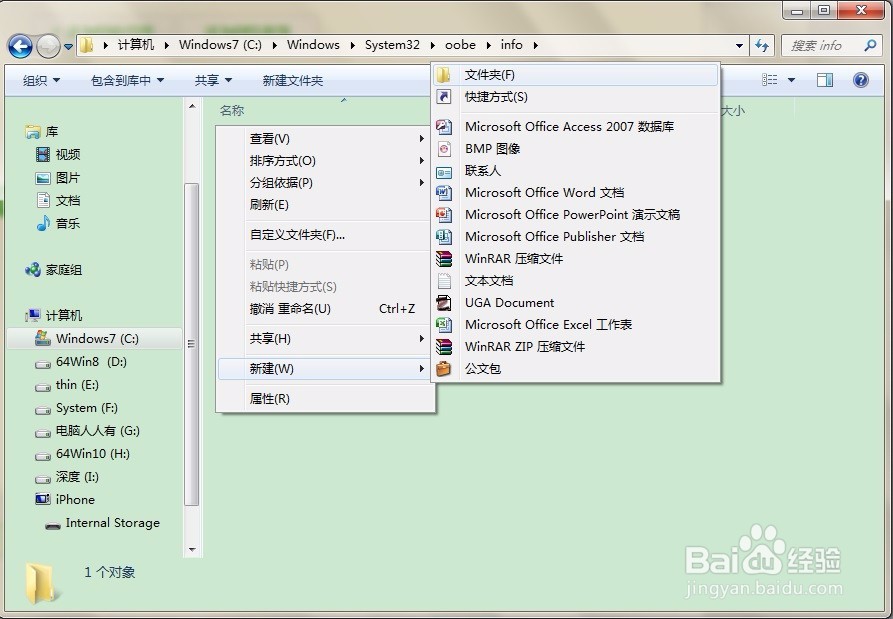The width and height of the screenshot is (893, 619).
Task: Choose 文本文档 text document entry
Action: (575, 281)
